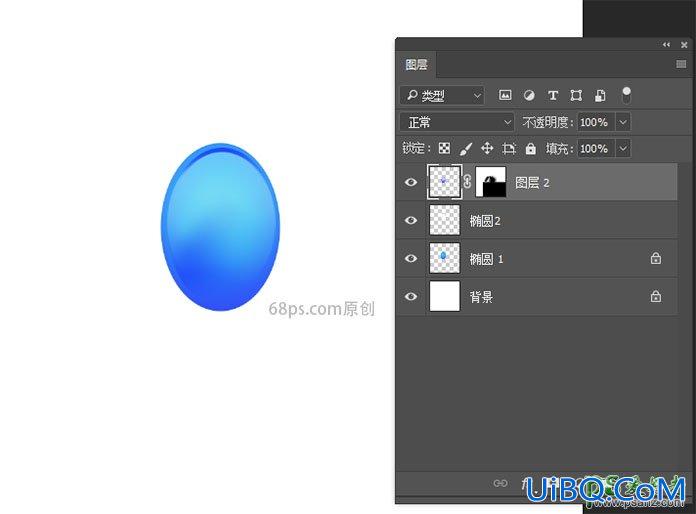Click the fill value field
Image resolution: width=696 pixels, height=514 pixels.
pos(596,148)
